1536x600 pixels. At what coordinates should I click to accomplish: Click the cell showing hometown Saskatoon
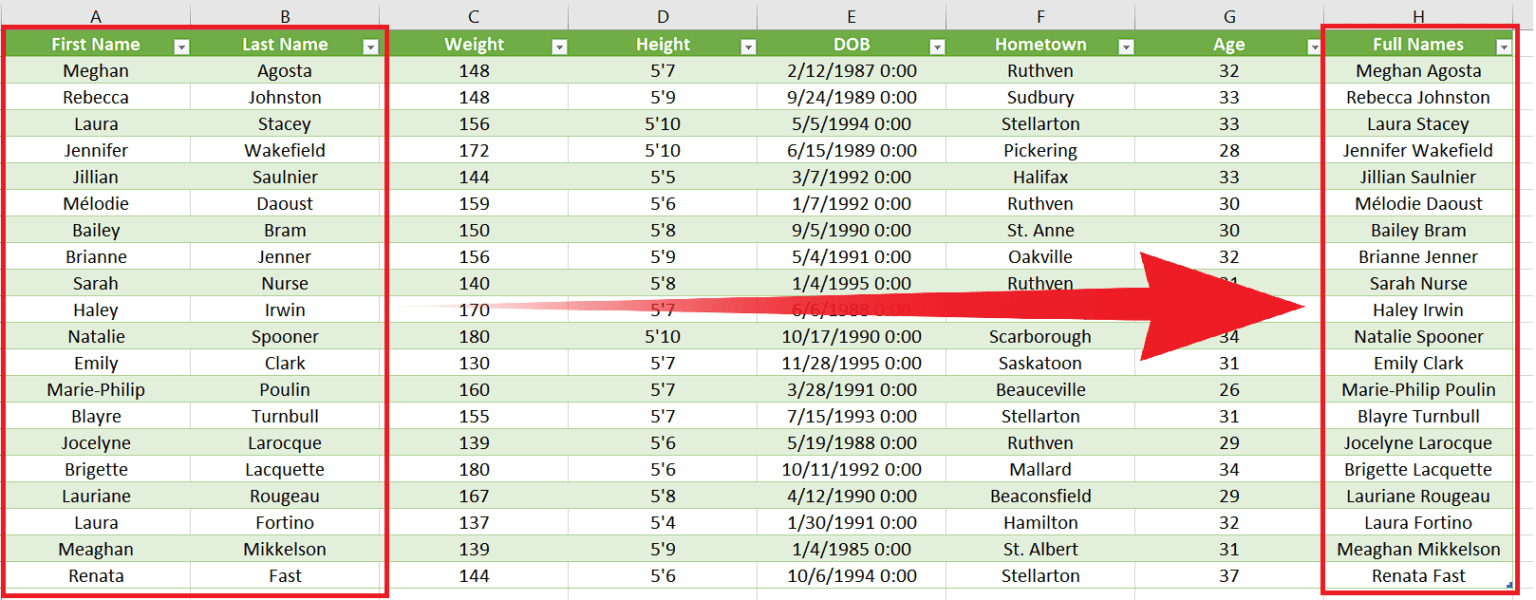point(1040,362)
